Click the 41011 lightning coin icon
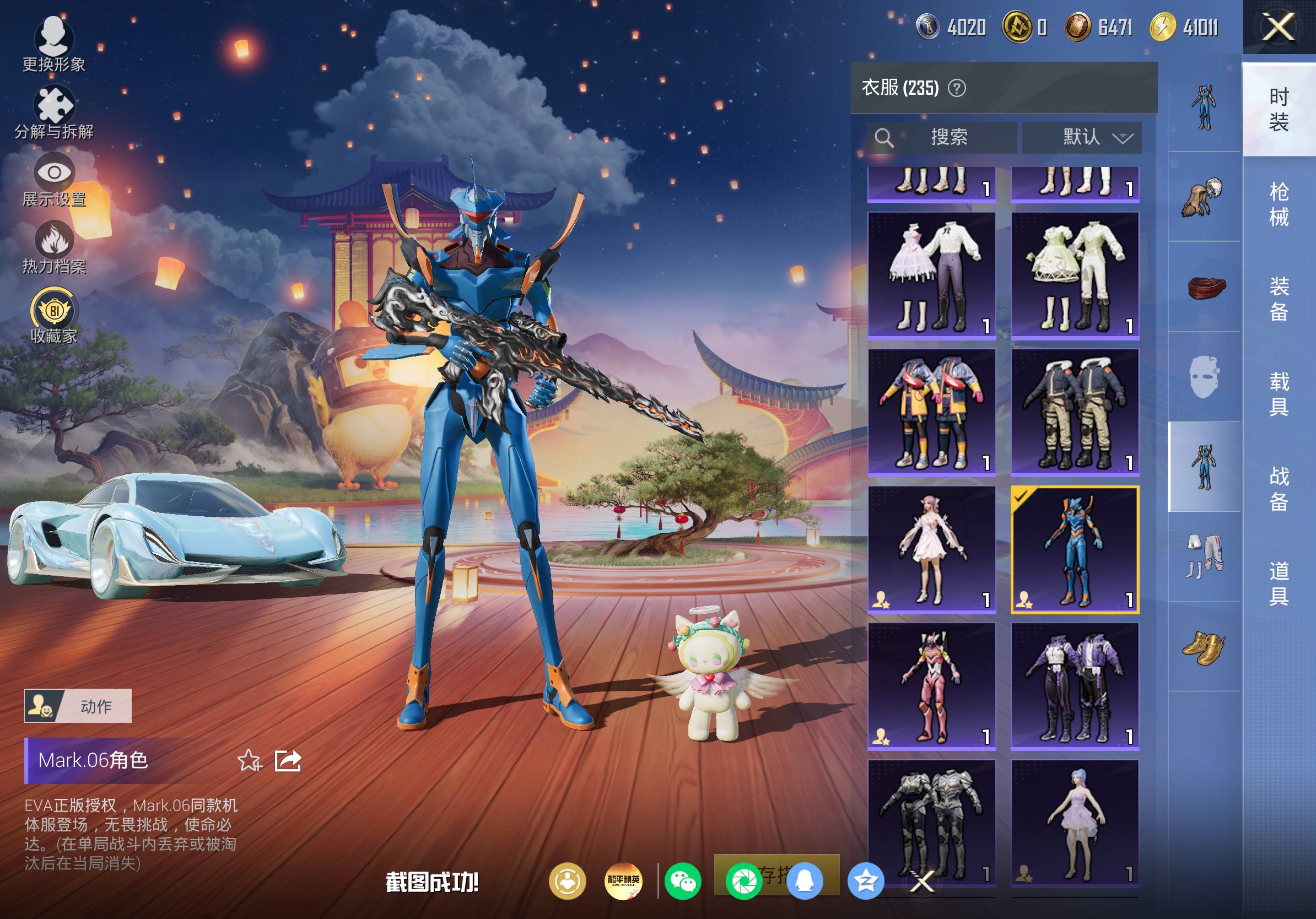1316x919 pixels. click(1162, 27)
